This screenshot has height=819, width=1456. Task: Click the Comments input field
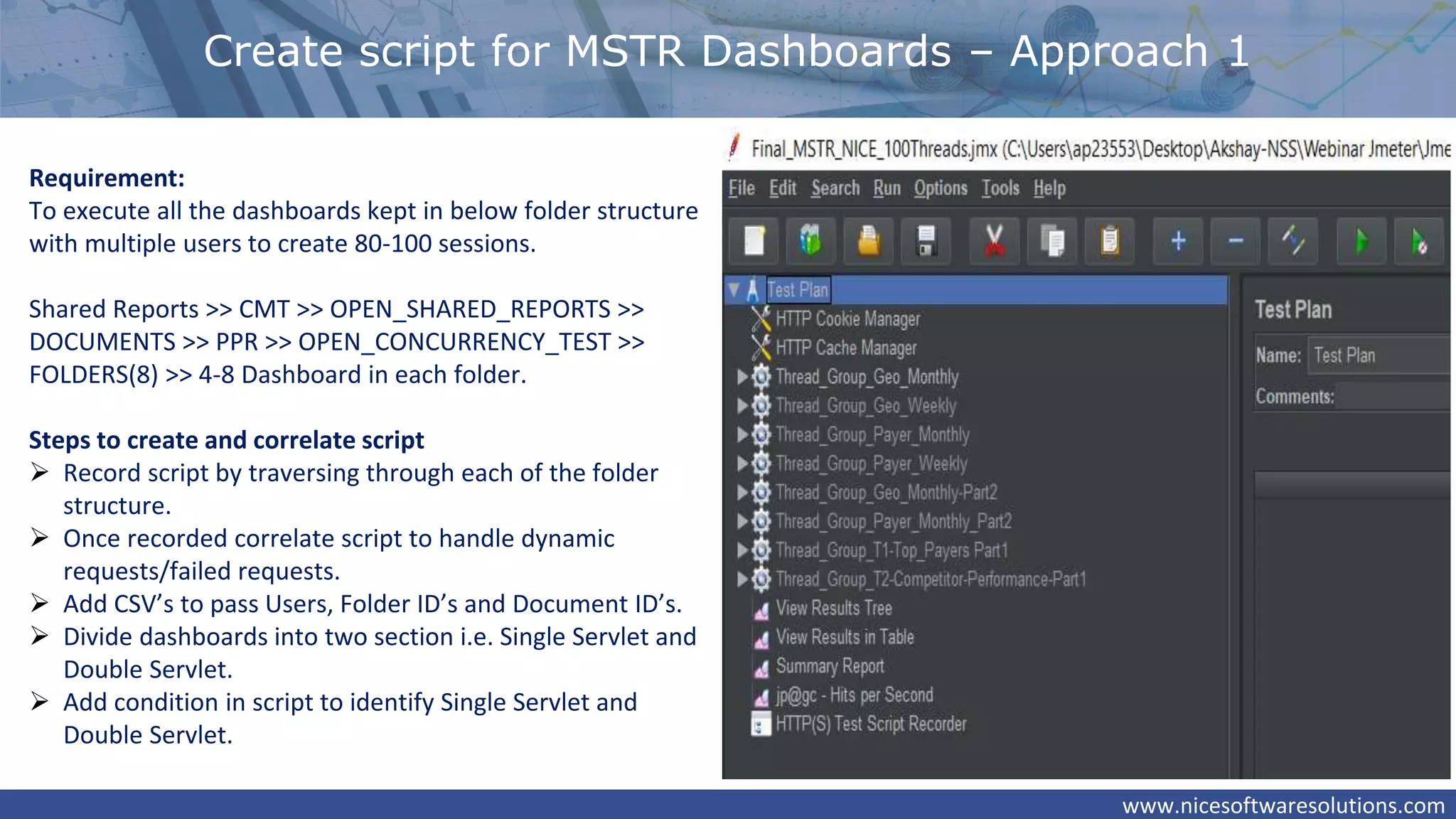(1393, 397)
